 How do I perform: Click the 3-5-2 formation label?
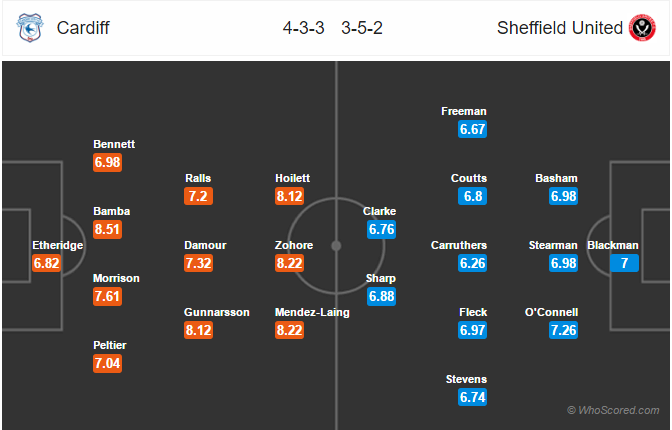coord(362,28)
